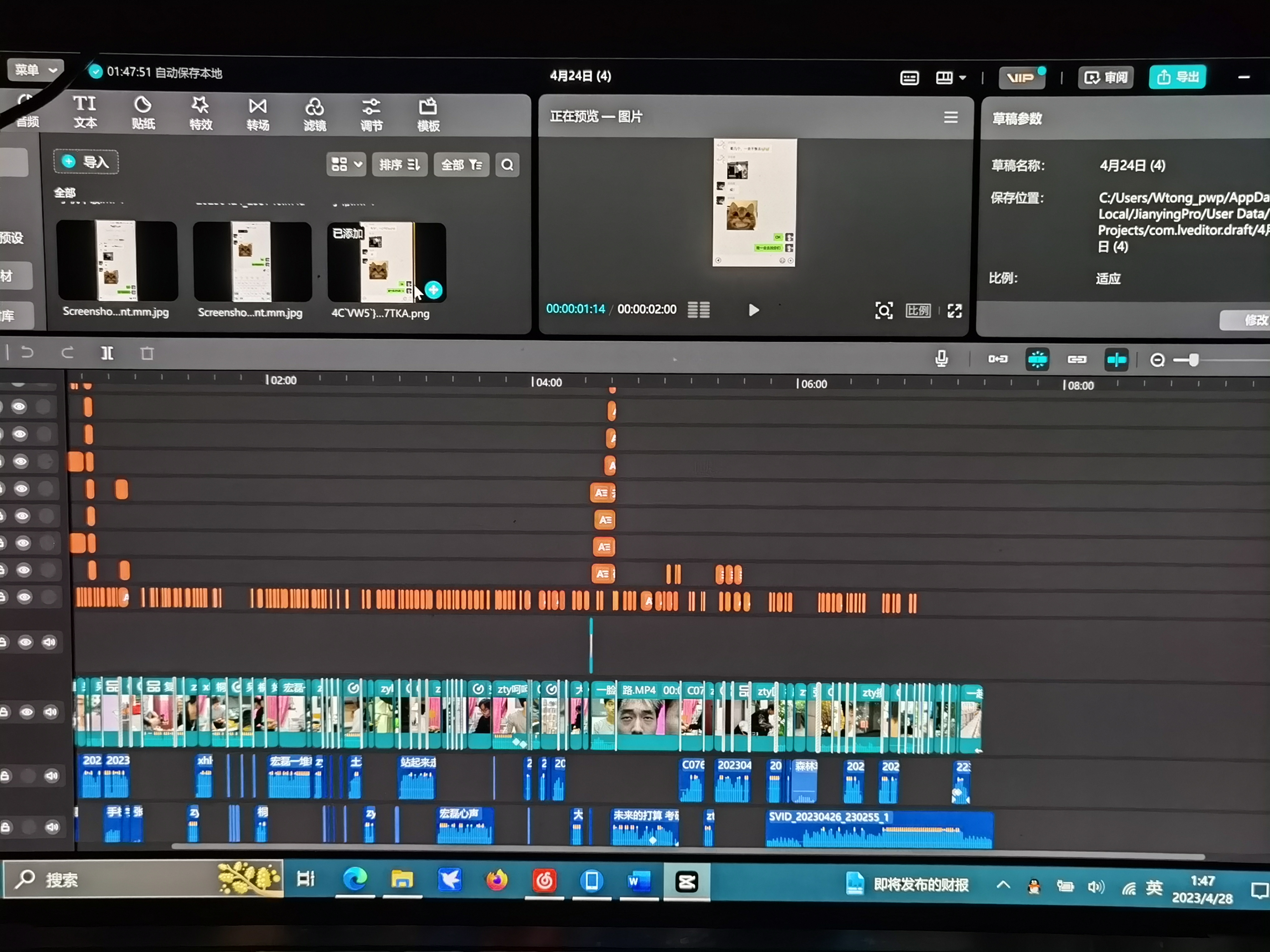Click the 导入 import button

point(86,162)
